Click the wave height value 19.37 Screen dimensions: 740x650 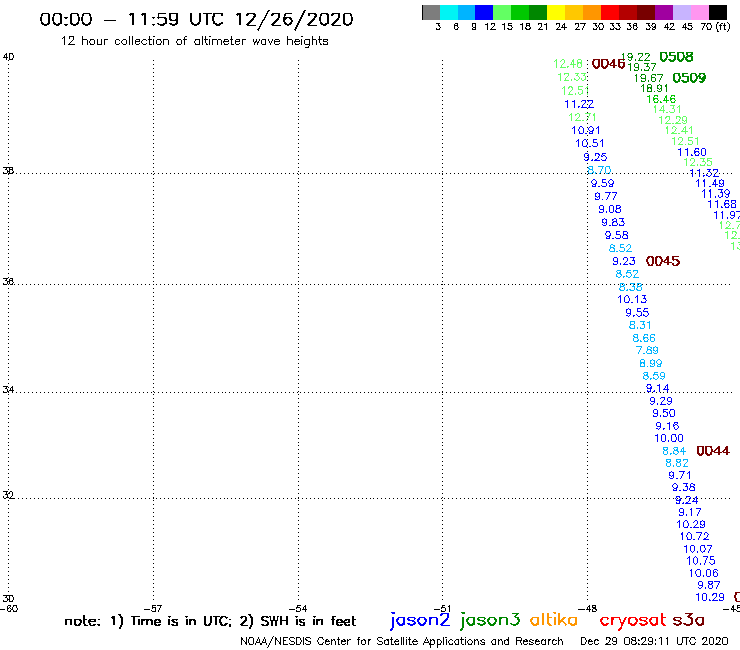642,67
